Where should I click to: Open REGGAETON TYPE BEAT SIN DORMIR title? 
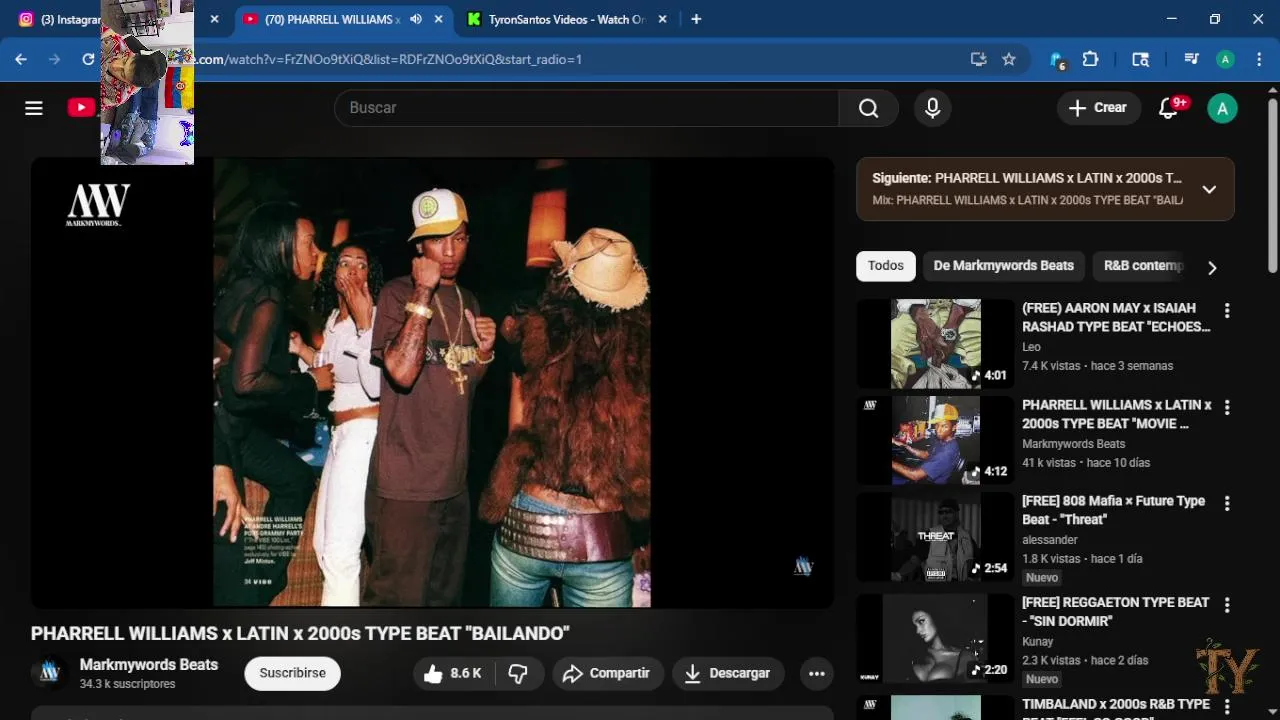(1115, 612)
